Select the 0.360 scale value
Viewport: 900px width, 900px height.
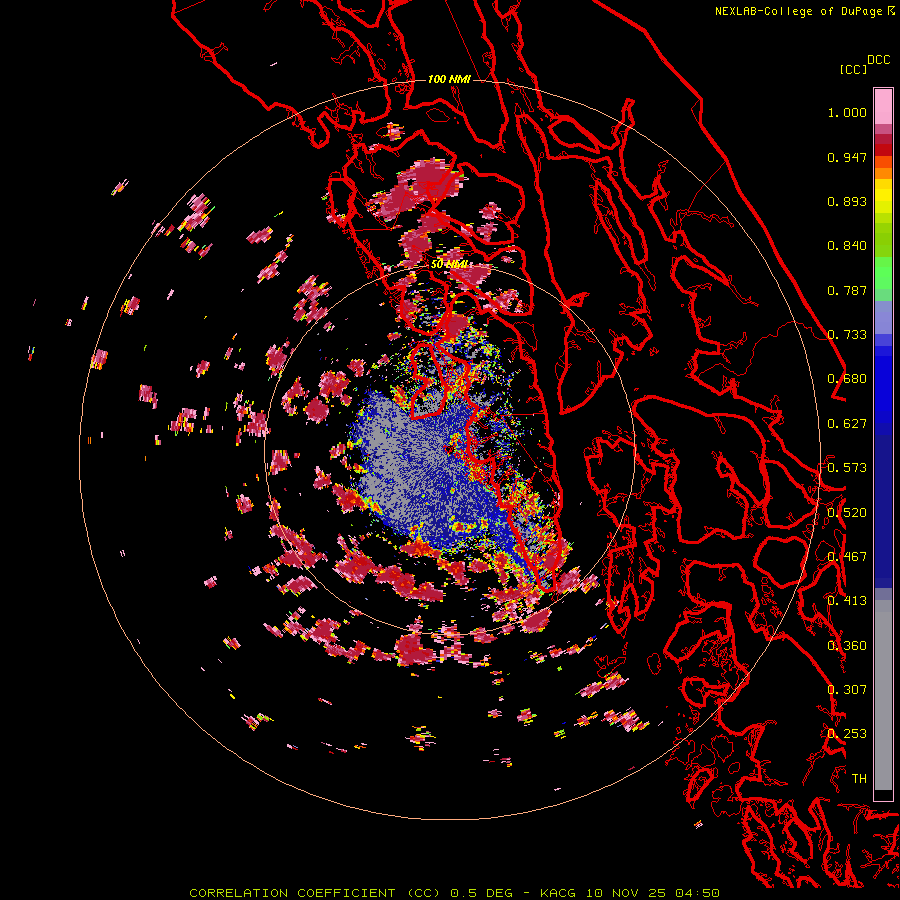(x=847, y=646)
